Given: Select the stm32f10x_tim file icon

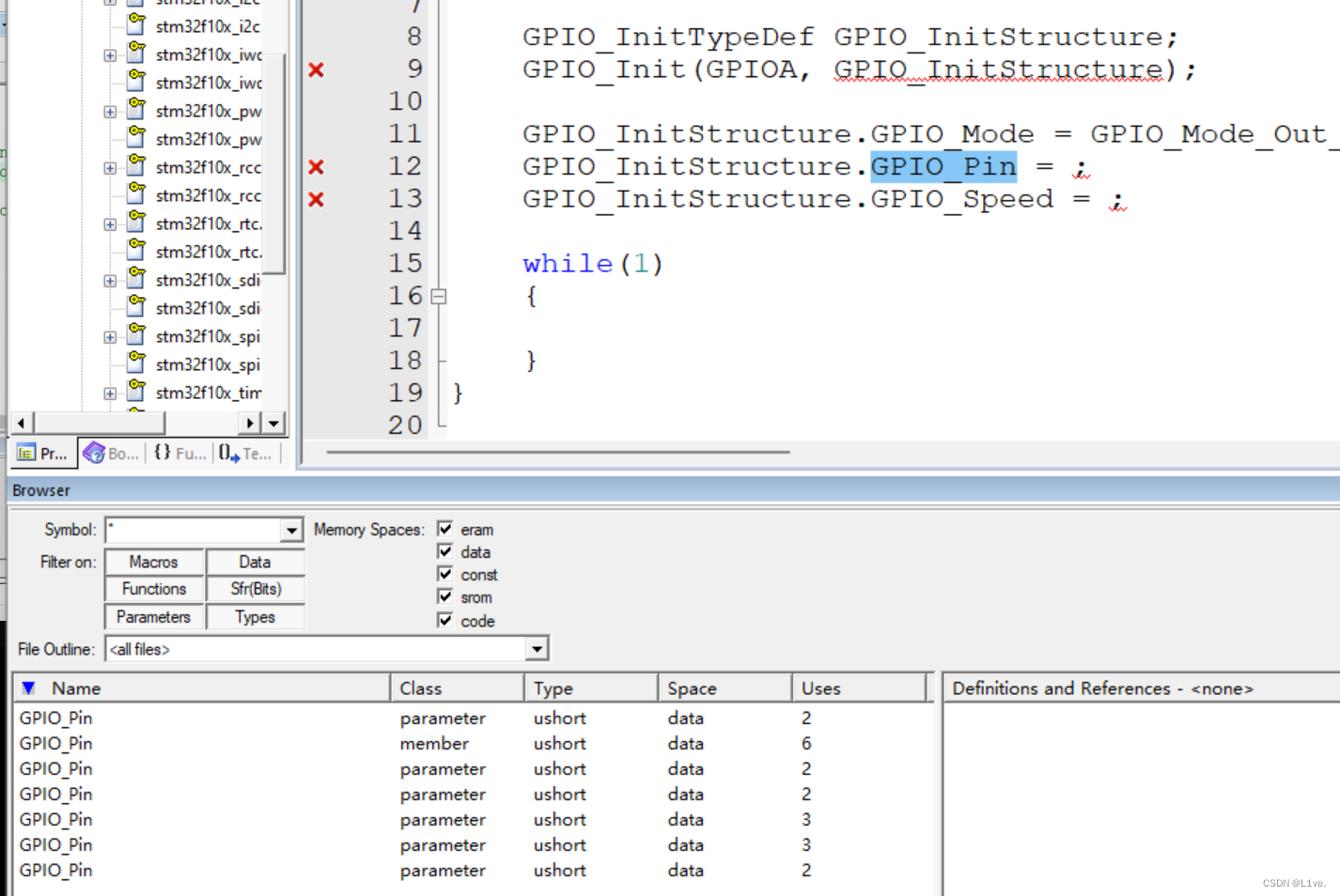Looking at the screenshot, I should [136, 393].
